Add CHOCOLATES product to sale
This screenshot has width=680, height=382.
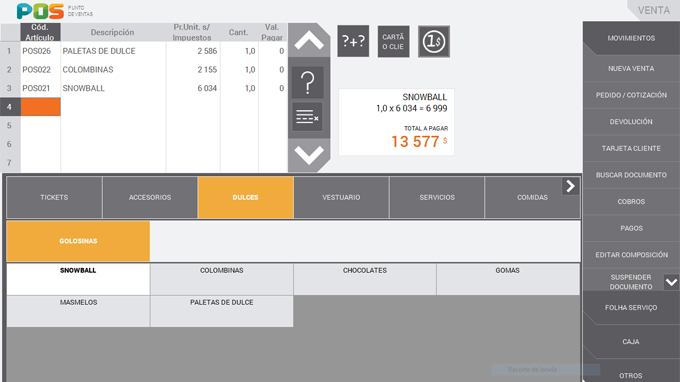[365, 279]
